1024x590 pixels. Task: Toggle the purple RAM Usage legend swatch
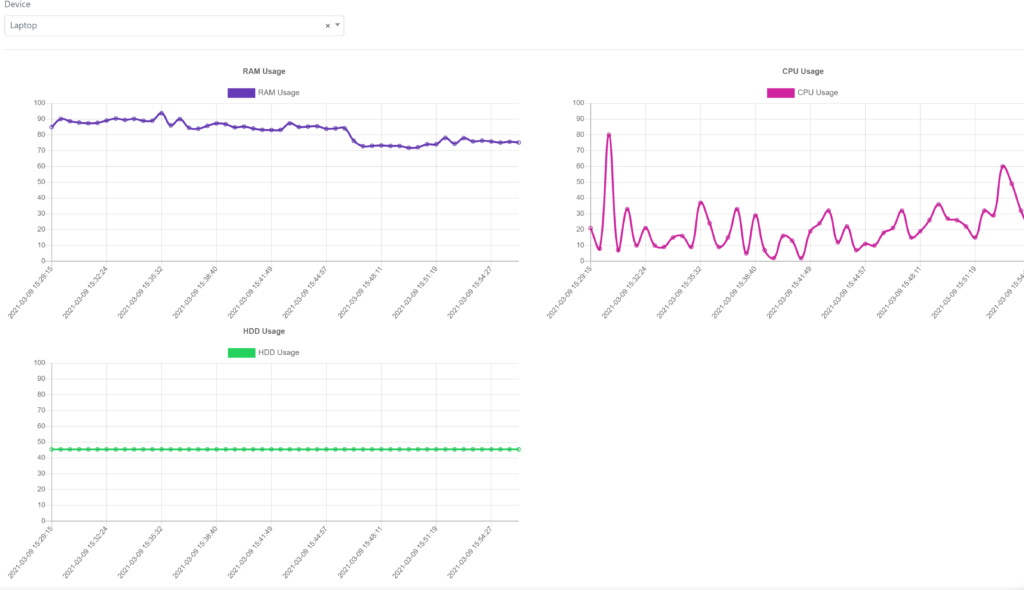[241, 93]
